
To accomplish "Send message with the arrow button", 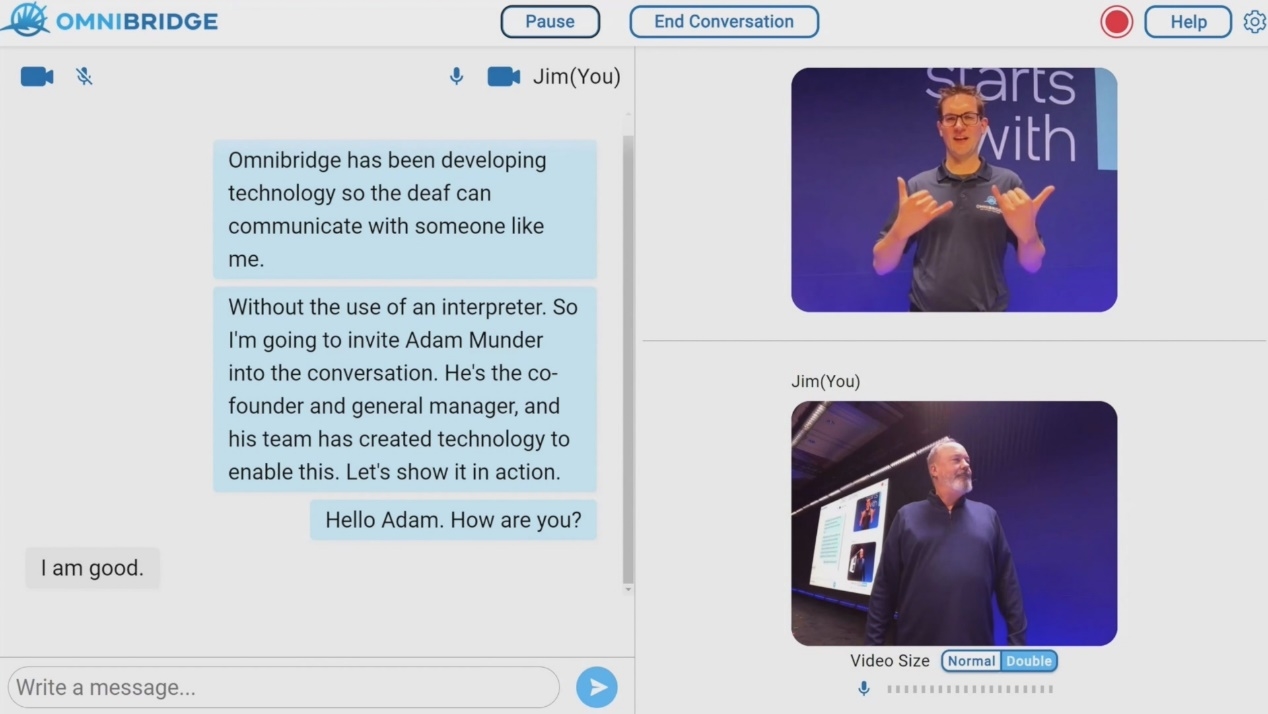I will pyautogui.click(x=597, y=687).
